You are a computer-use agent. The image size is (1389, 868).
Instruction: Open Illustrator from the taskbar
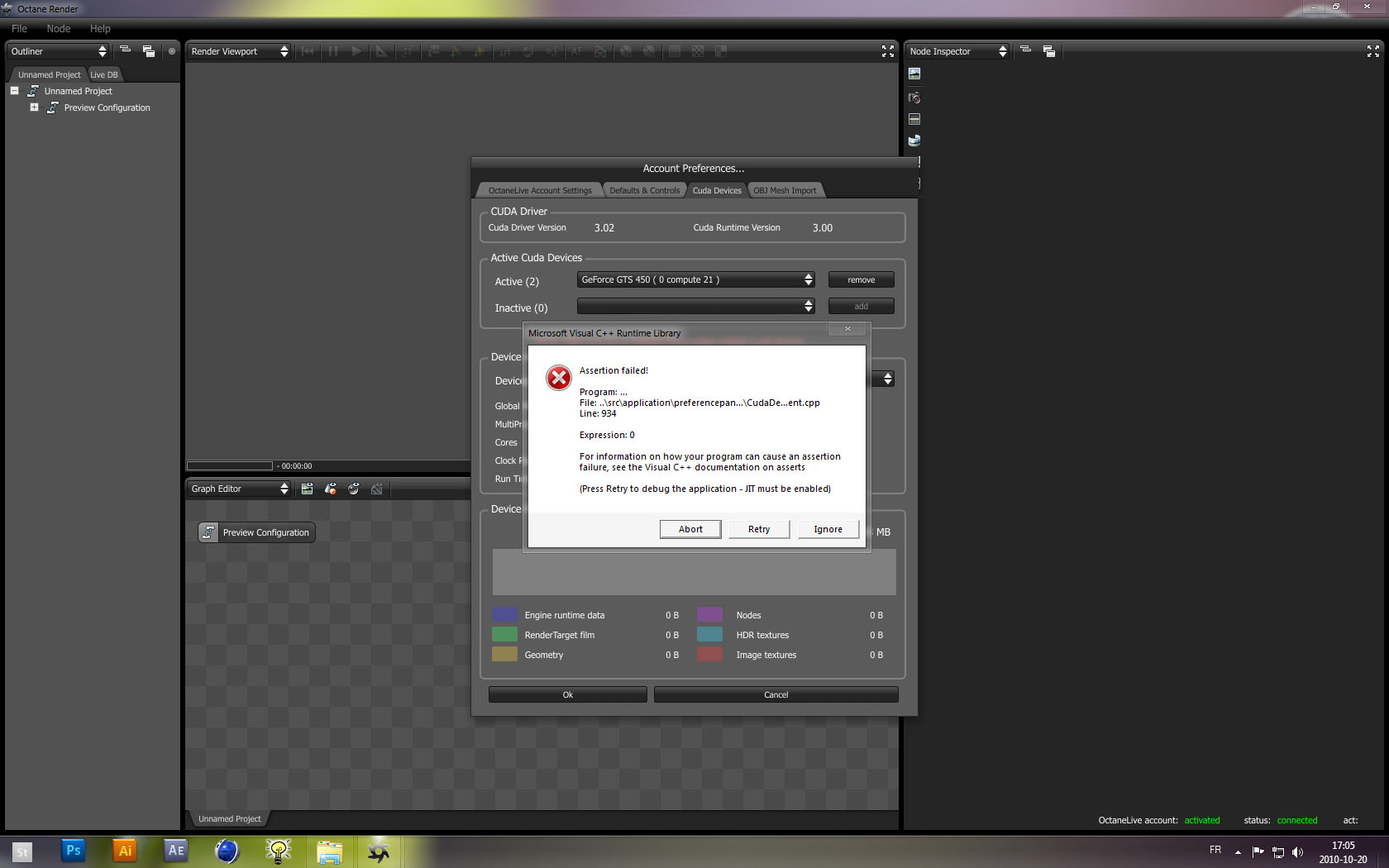coord(125,851)
